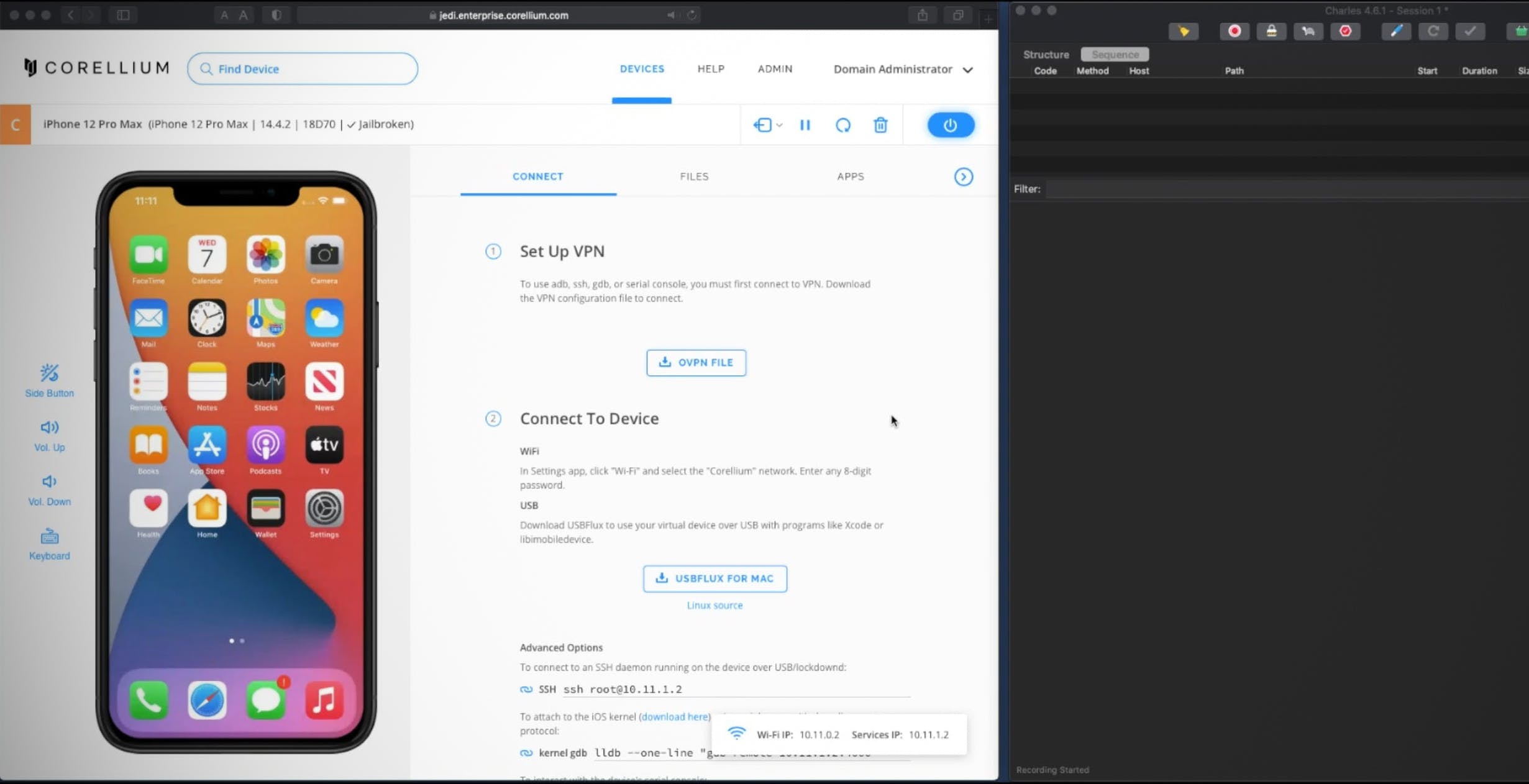Screen dimensions: 1529x784
Task: Open the Settings app on iPhone
Action: 324,508
